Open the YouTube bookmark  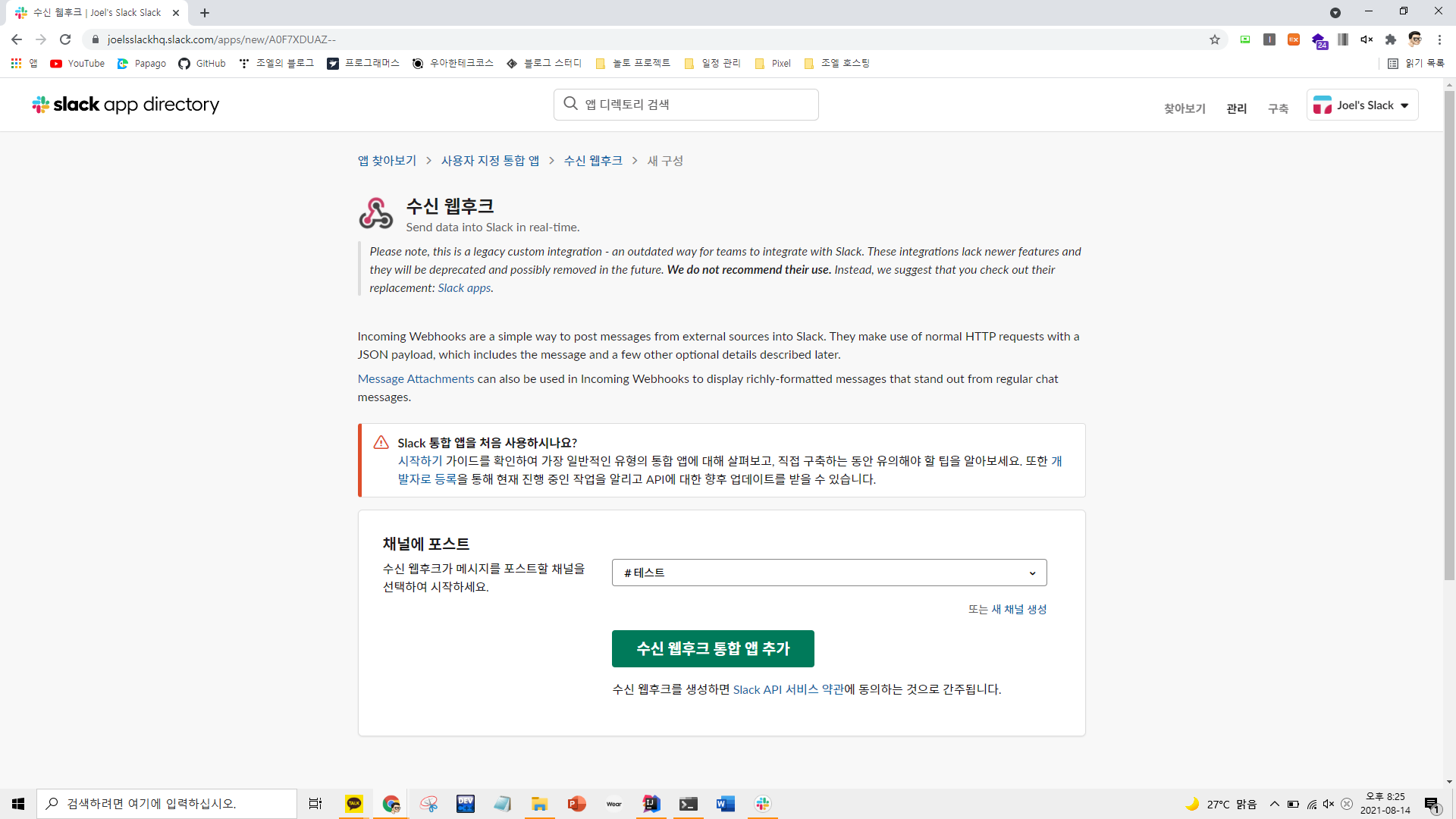[77, 64]
